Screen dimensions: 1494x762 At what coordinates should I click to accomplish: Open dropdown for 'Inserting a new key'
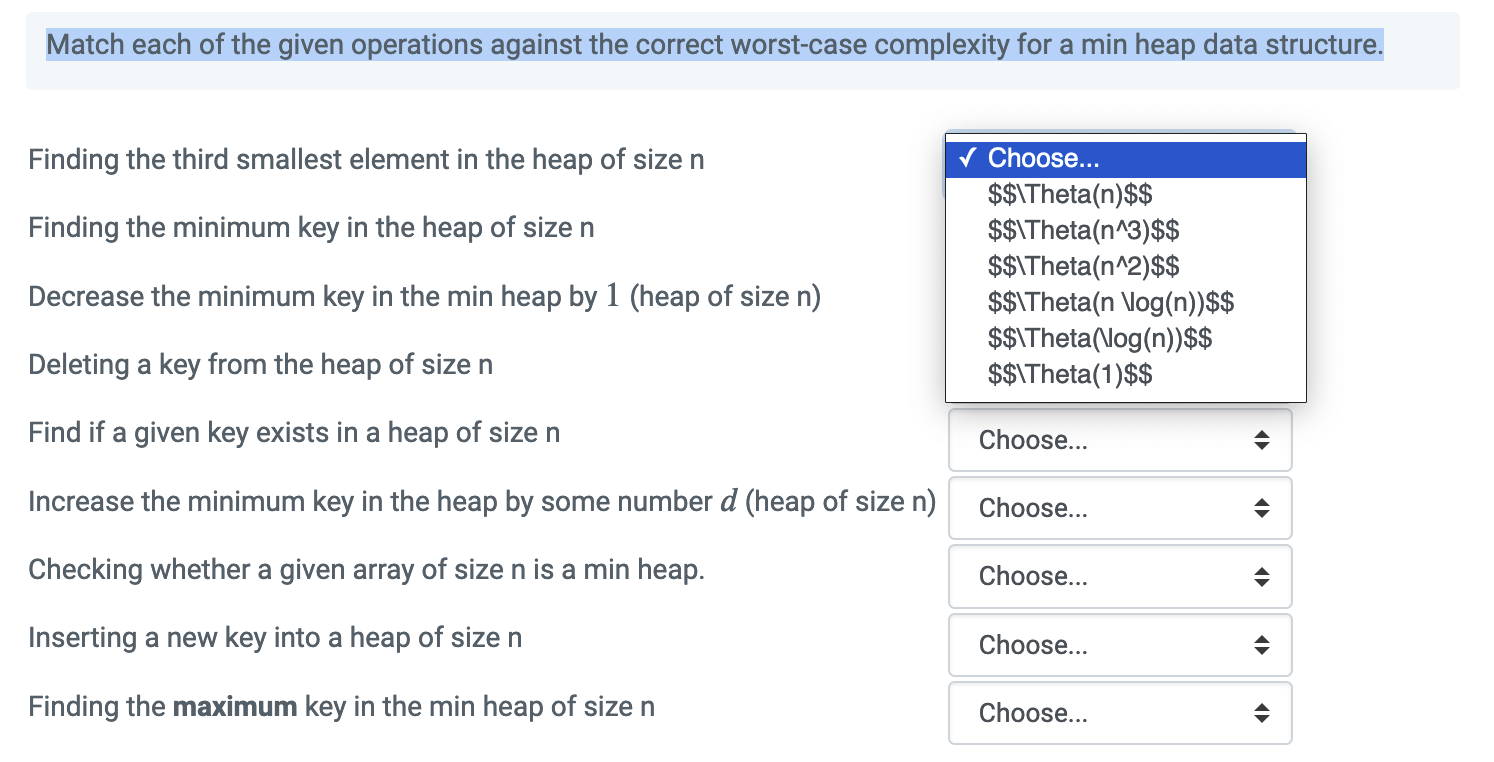1120,645
